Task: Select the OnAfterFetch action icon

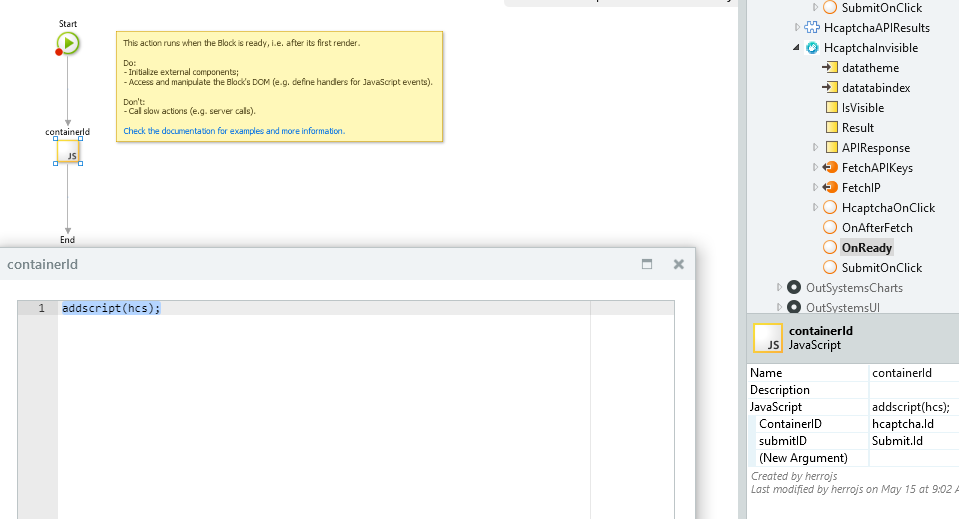Action: (829, 228)
